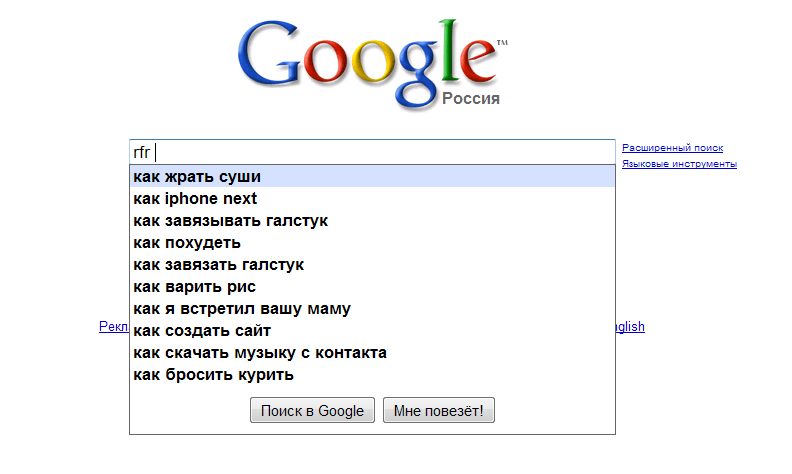This screenshot has width=792, height=474.
Task: Pick "как создать сайт" suggestion
Action: [x=372, y=330]
